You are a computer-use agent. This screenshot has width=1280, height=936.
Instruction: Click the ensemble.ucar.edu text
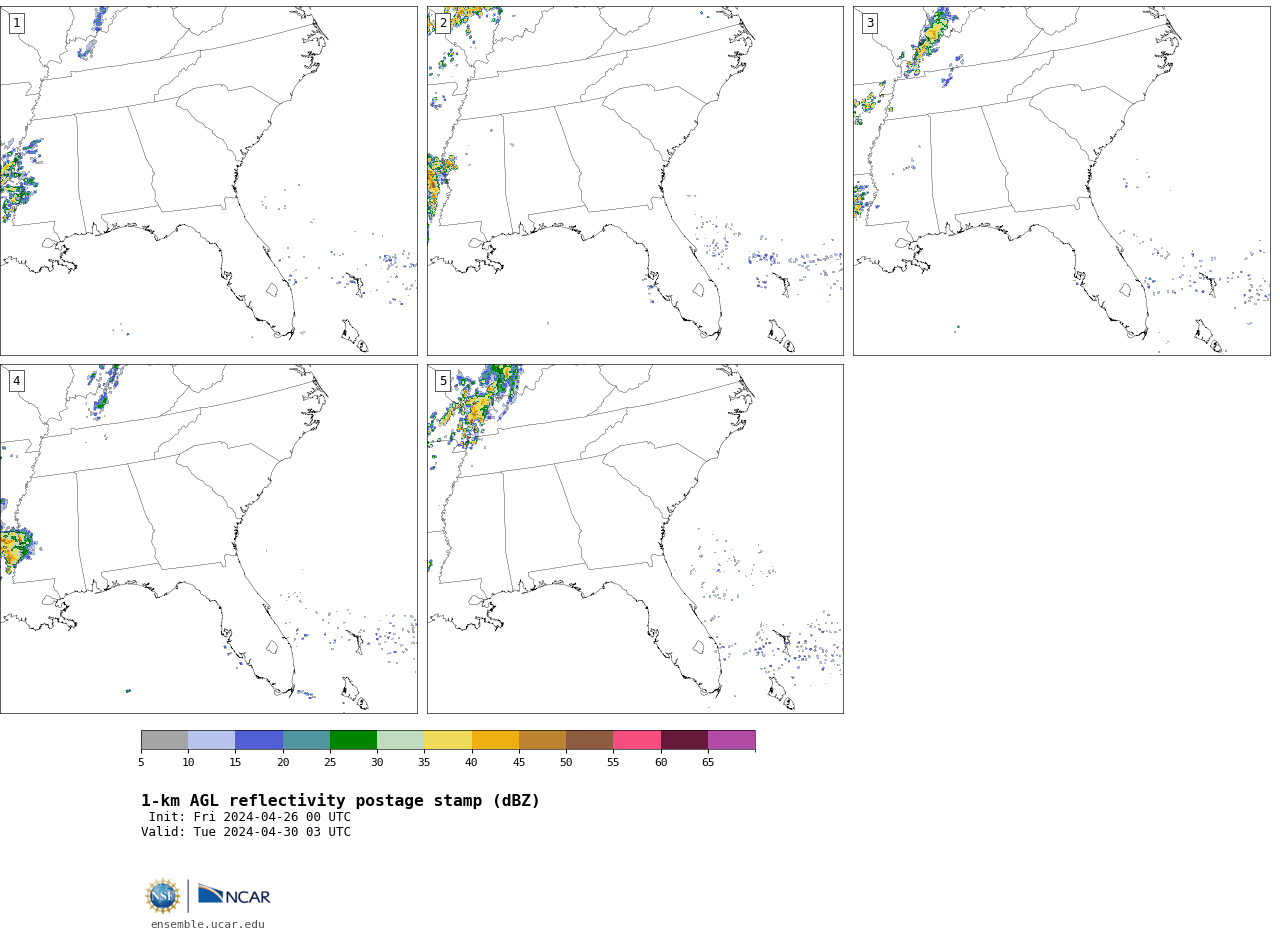(208, 925)
